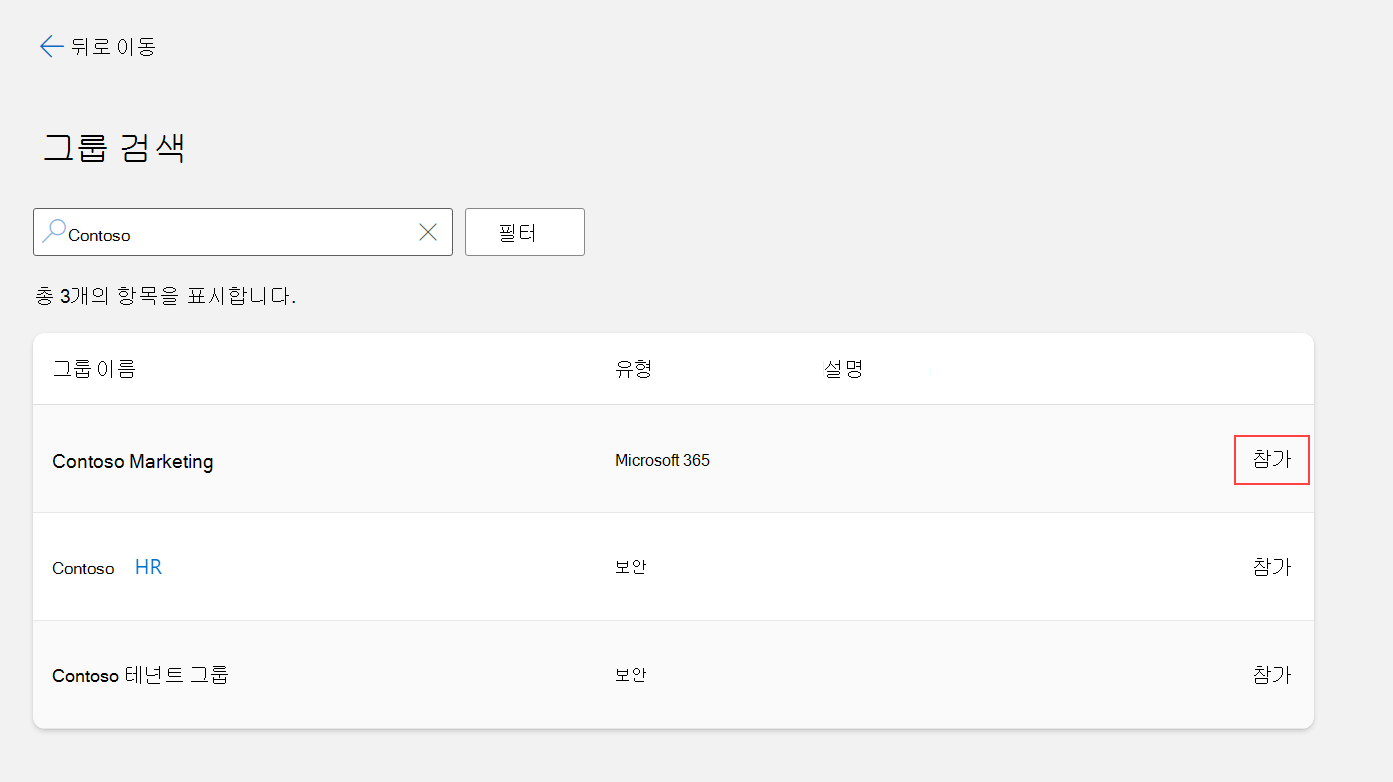This screenshot has width=1393, height=782.
Task: Join the Contoso Marketing group
Action: pos(1272,460)
